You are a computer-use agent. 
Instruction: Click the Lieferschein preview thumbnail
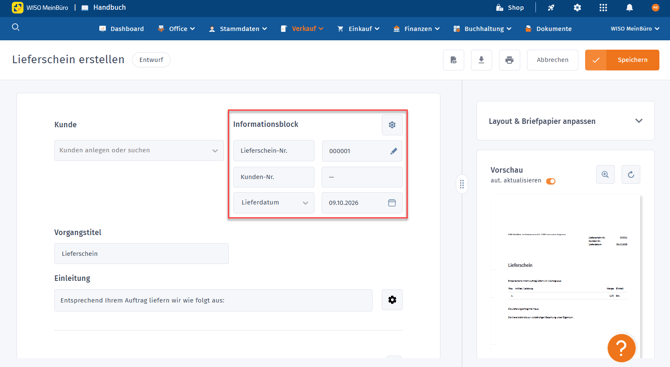[566, 276]
